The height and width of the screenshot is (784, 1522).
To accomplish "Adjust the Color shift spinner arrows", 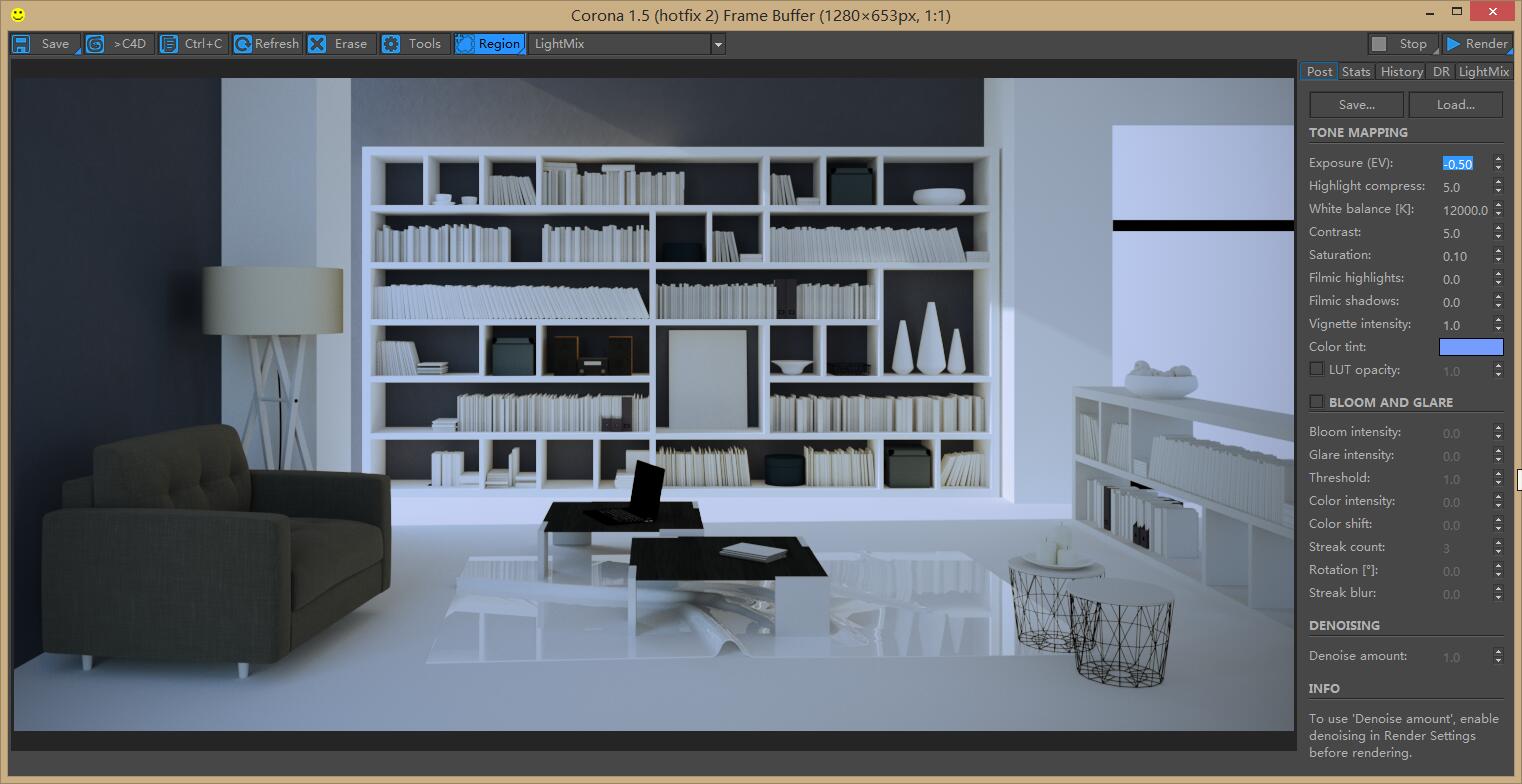I will coord(1498,524).
